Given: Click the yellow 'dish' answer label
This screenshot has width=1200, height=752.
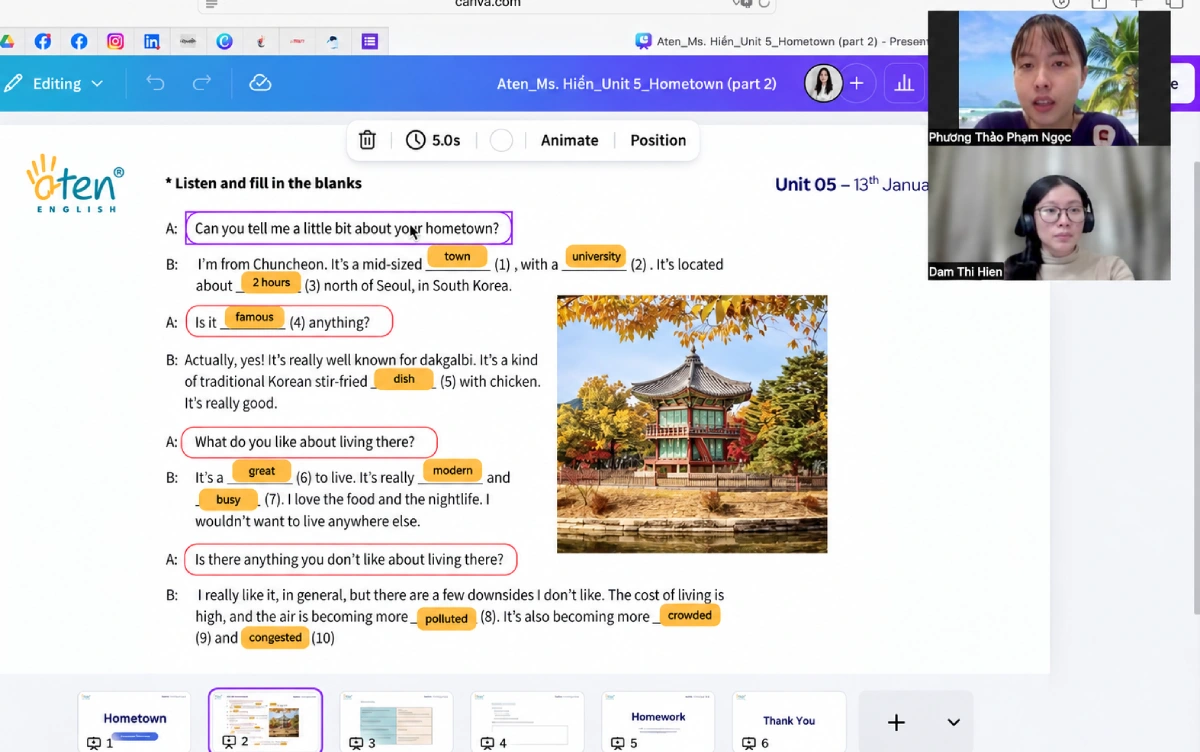Looking at the screenshot, I should [x=404, y=379].
